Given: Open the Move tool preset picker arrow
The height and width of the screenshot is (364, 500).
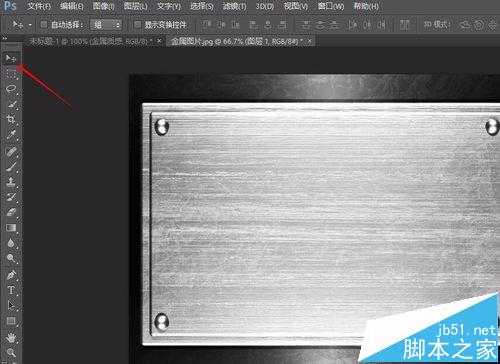Looking at the screenshot, I should pos(30,25).
